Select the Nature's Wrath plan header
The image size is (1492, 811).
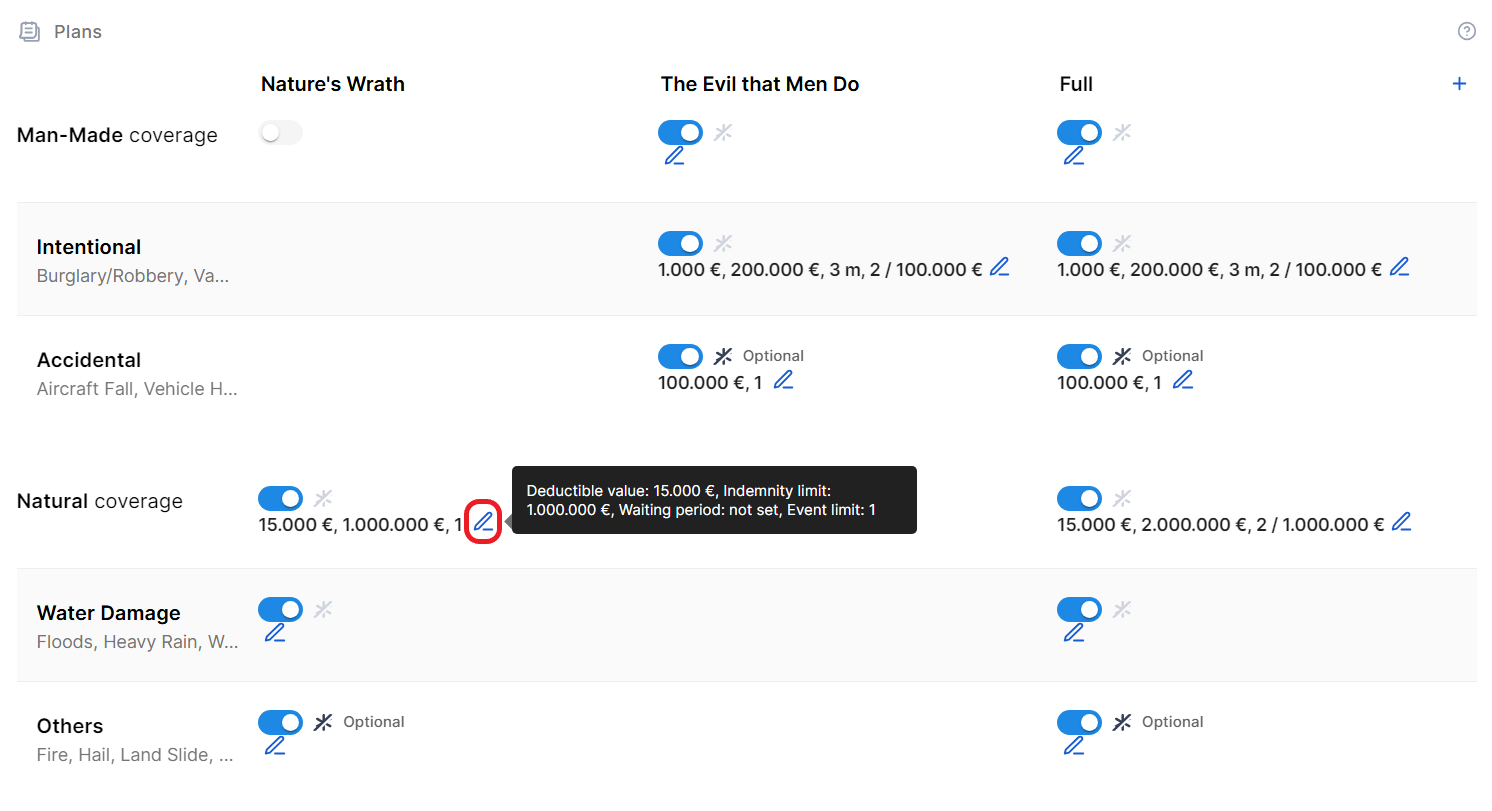(333, 84)
